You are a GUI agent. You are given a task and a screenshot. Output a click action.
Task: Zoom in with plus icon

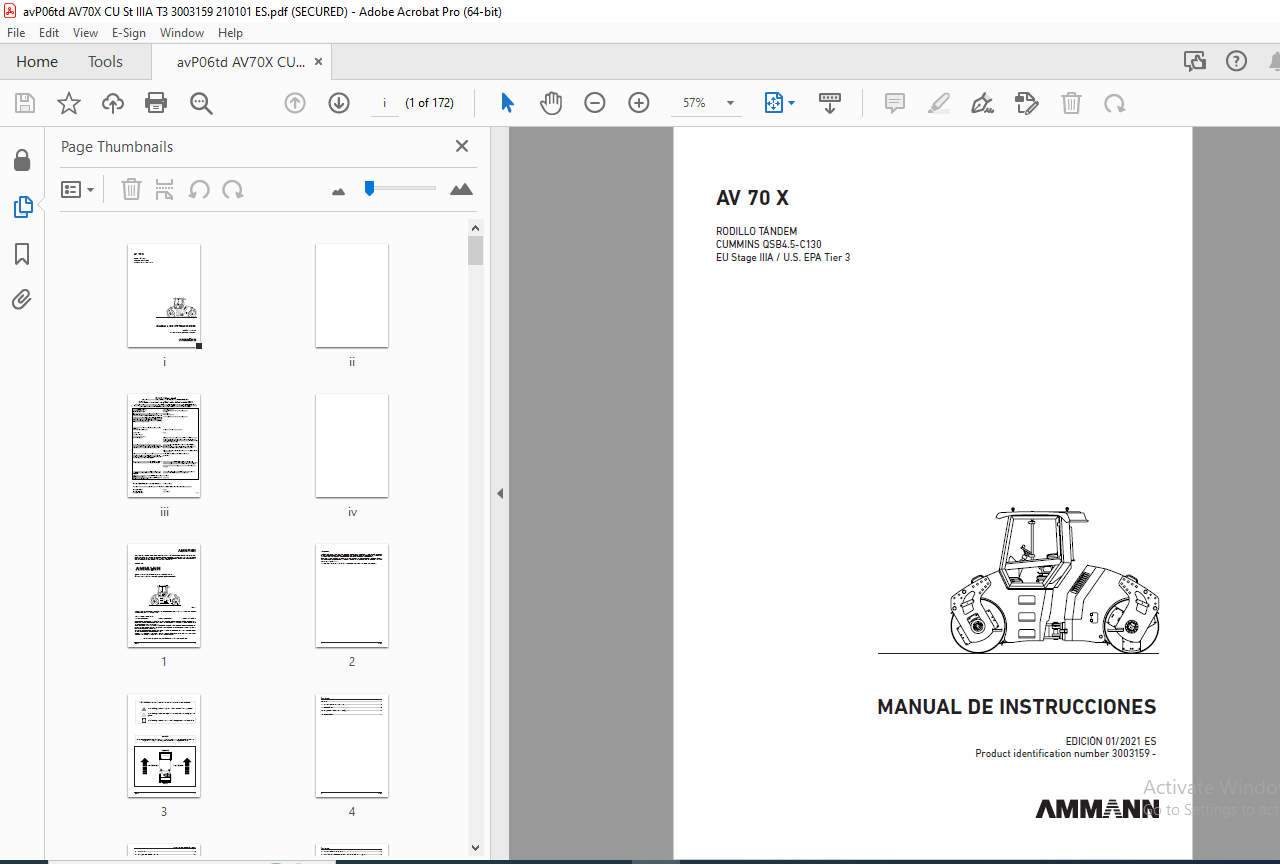[639, 103]
